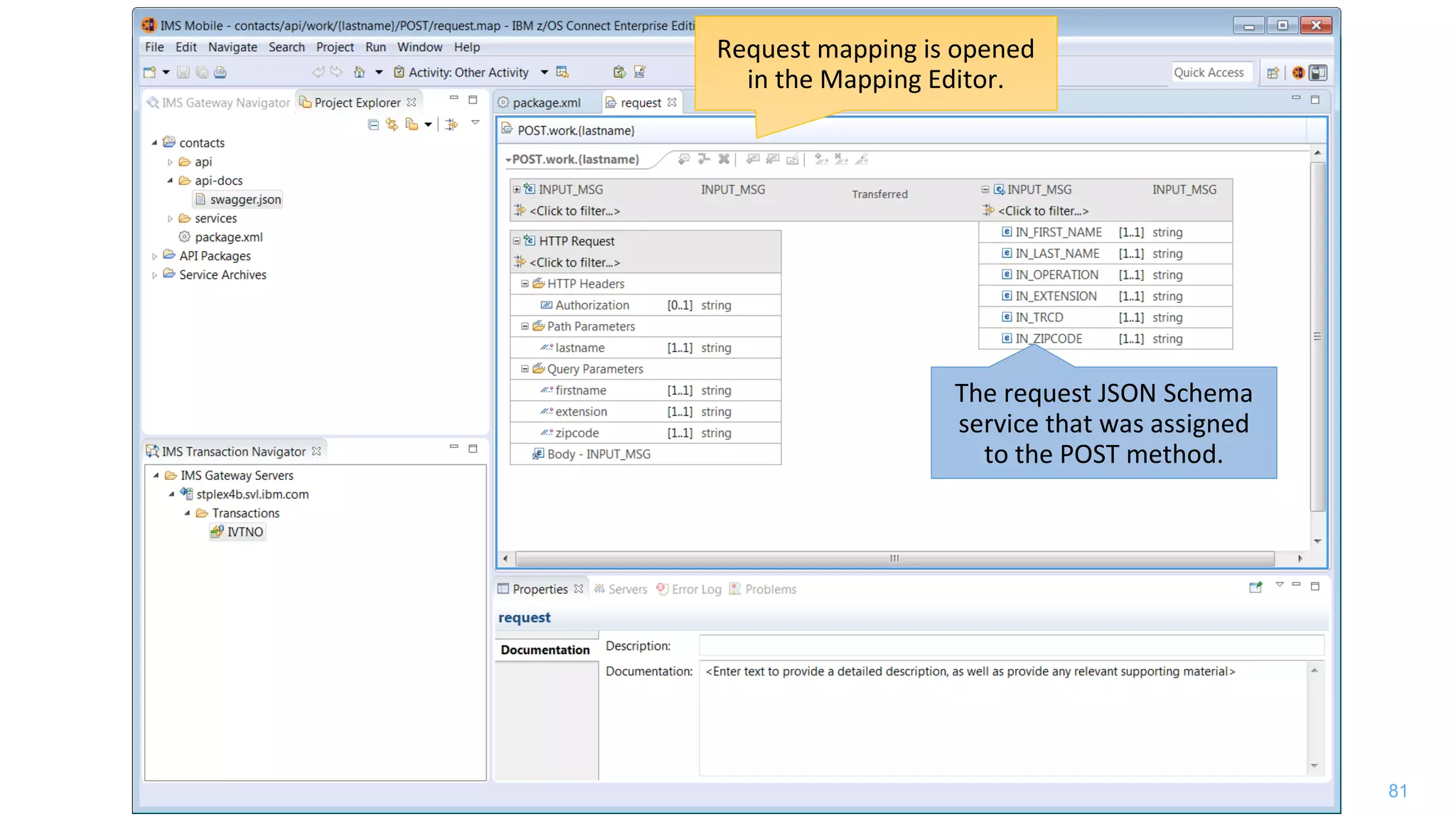Close the request editor tab

[x=672, y=102]
